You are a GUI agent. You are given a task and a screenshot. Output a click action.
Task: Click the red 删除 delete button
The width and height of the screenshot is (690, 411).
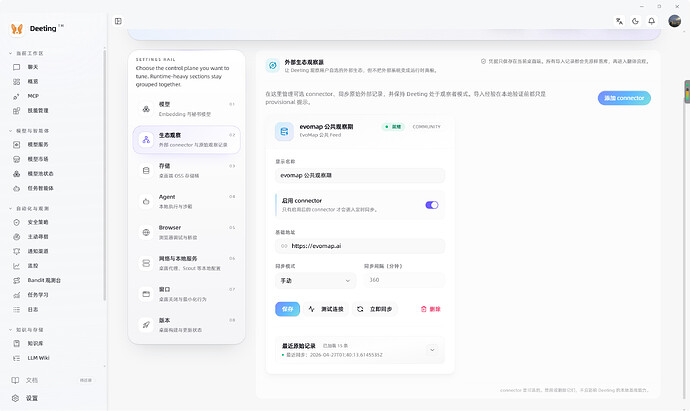tap(430, 309)
